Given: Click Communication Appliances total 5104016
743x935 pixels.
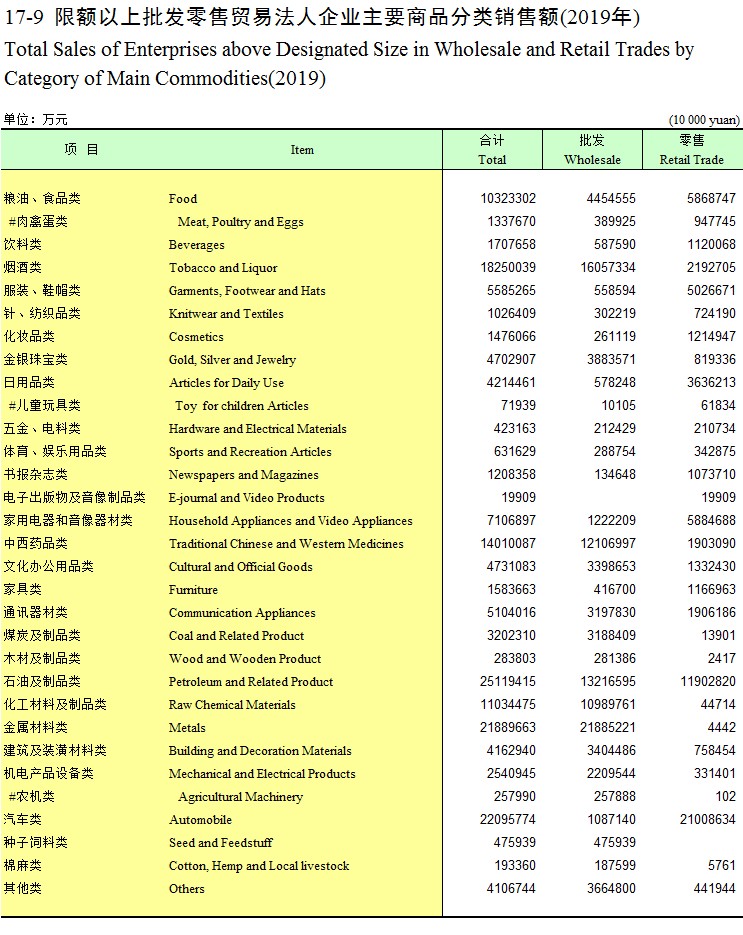Looking at the screenshot, I should pyautogui.click(x=512, y=613).
